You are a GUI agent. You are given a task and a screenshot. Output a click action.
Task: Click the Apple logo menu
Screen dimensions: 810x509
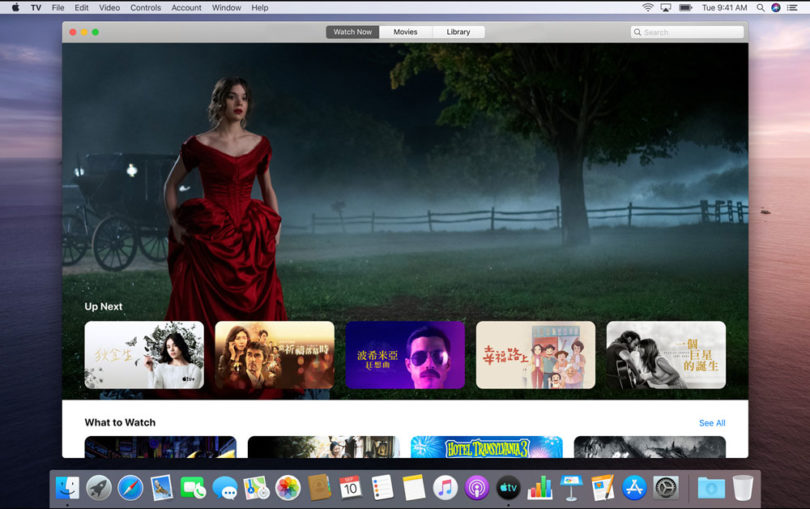[x=15, y=8]
